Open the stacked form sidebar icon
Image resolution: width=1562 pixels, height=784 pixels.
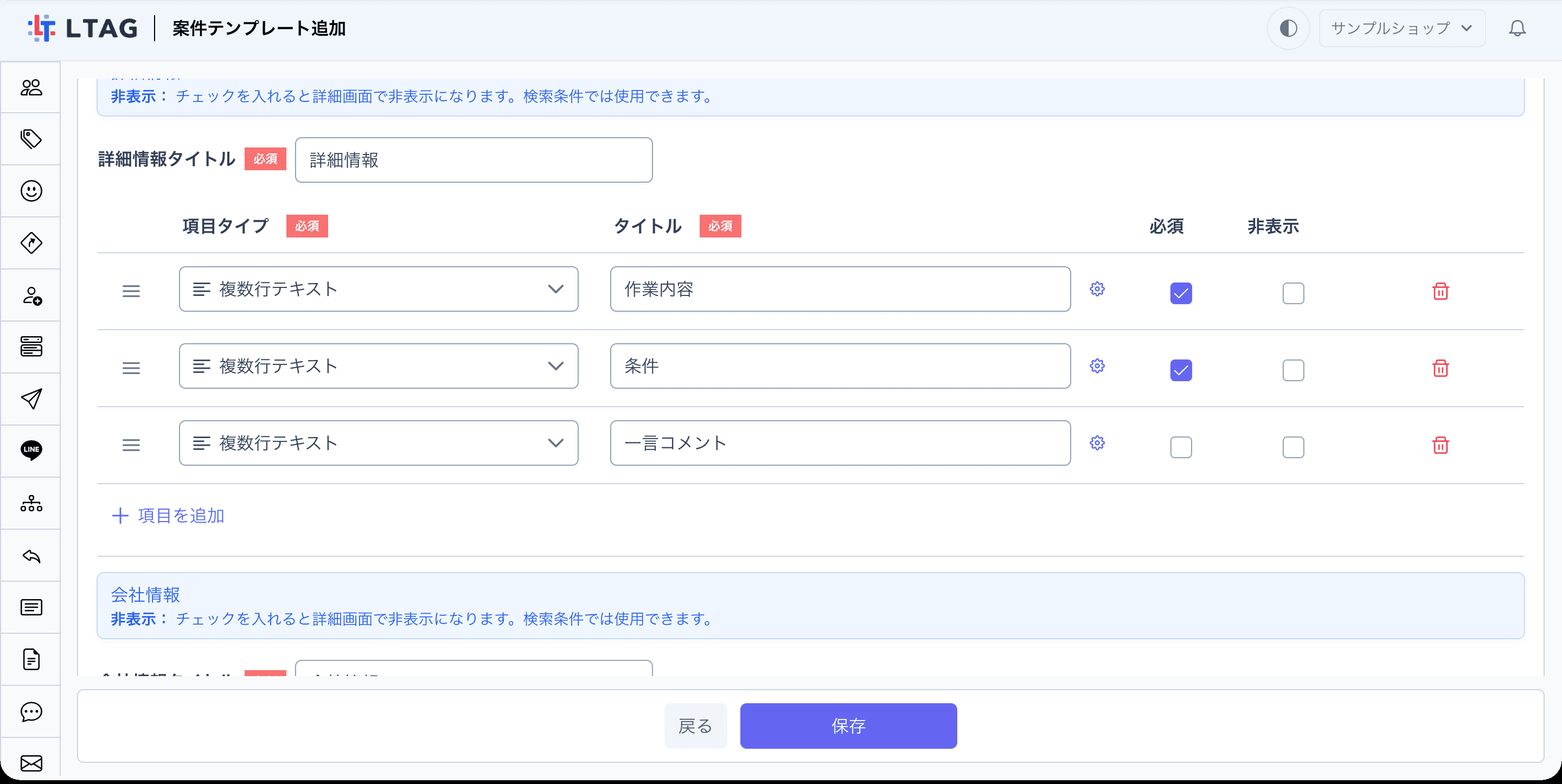pyautogui.click(x=31, y=347)
